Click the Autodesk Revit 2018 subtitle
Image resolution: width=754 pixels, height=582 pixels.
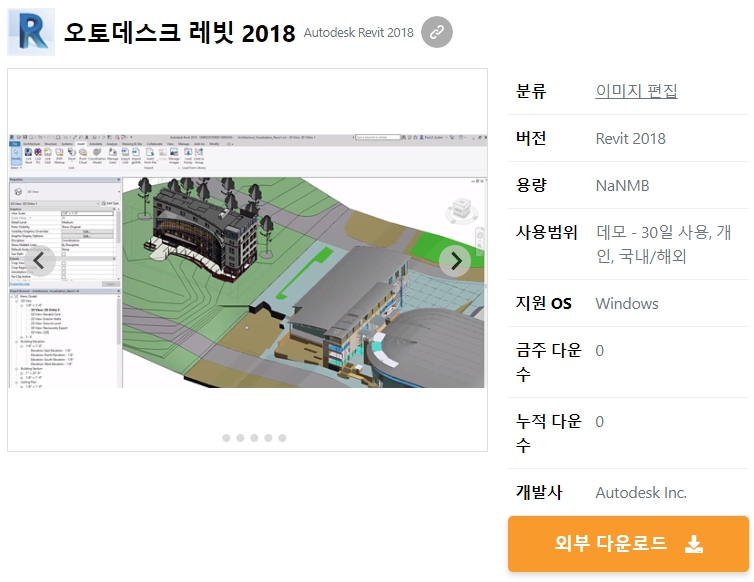tap(358, 33)
